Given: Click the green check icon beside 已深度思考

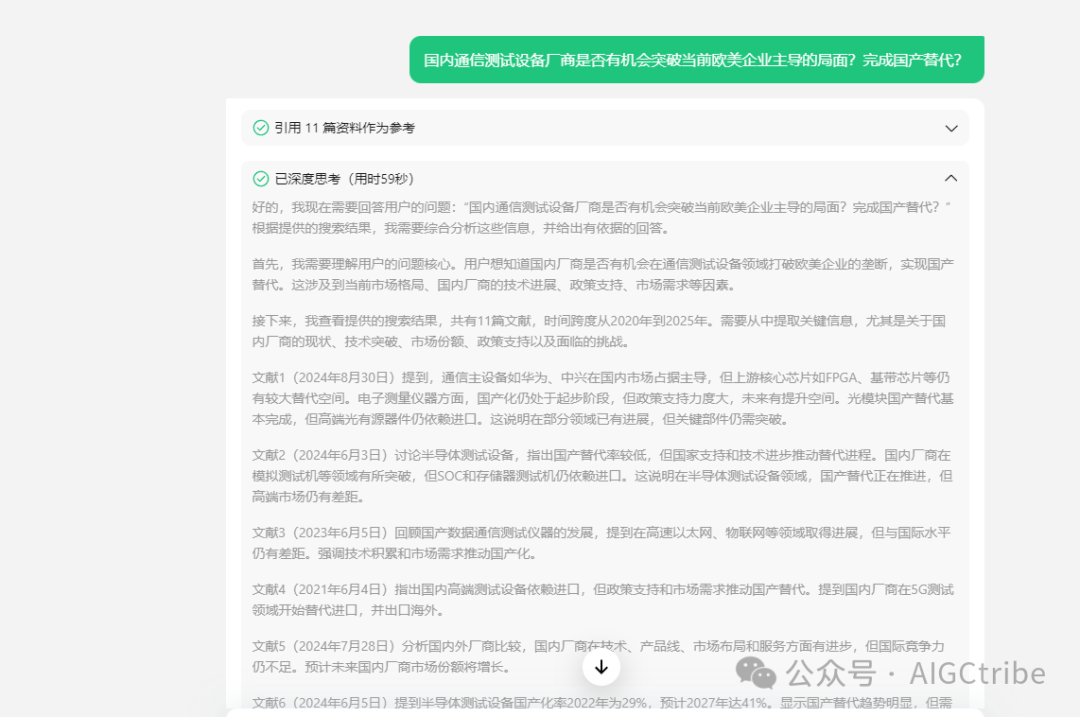Looking at the screenshot, I should click(x=260, y=179).
